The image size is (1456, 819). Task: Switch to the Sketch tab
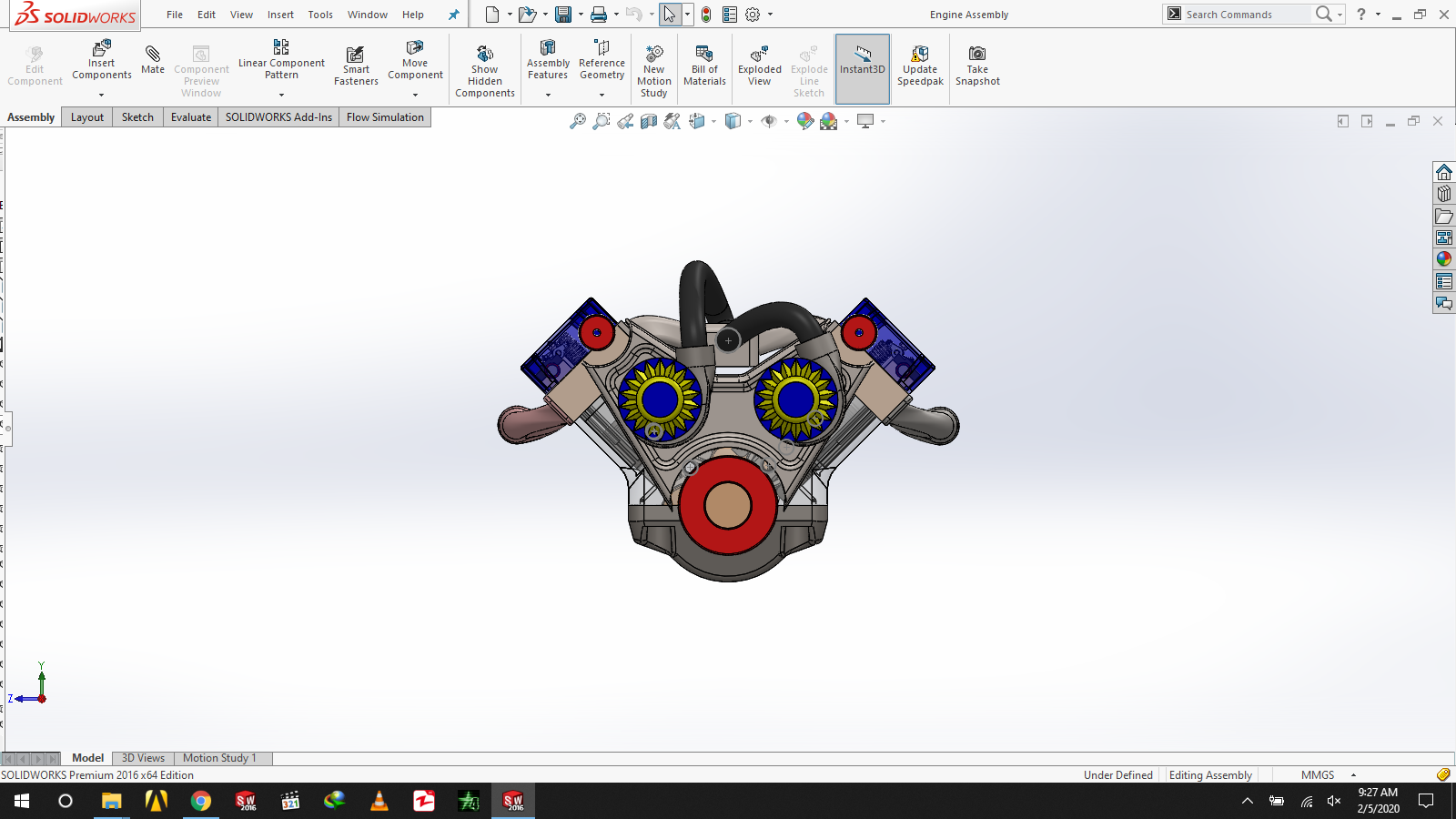click(137, 117)
